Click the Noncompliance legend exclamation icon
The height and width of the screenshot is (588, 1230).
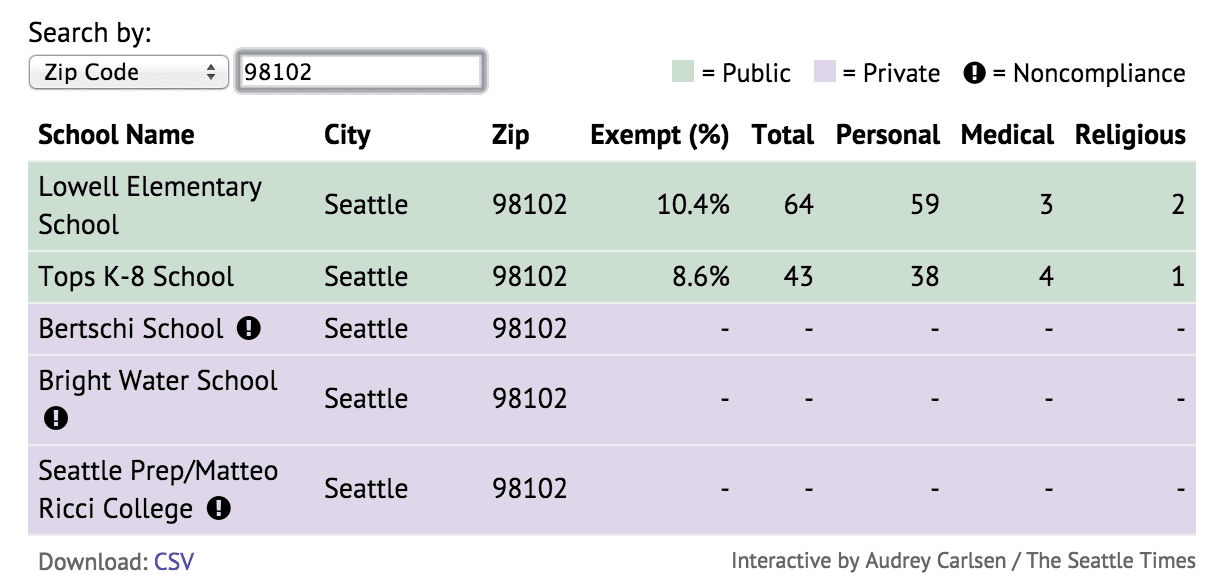click(x=974, y=73)
